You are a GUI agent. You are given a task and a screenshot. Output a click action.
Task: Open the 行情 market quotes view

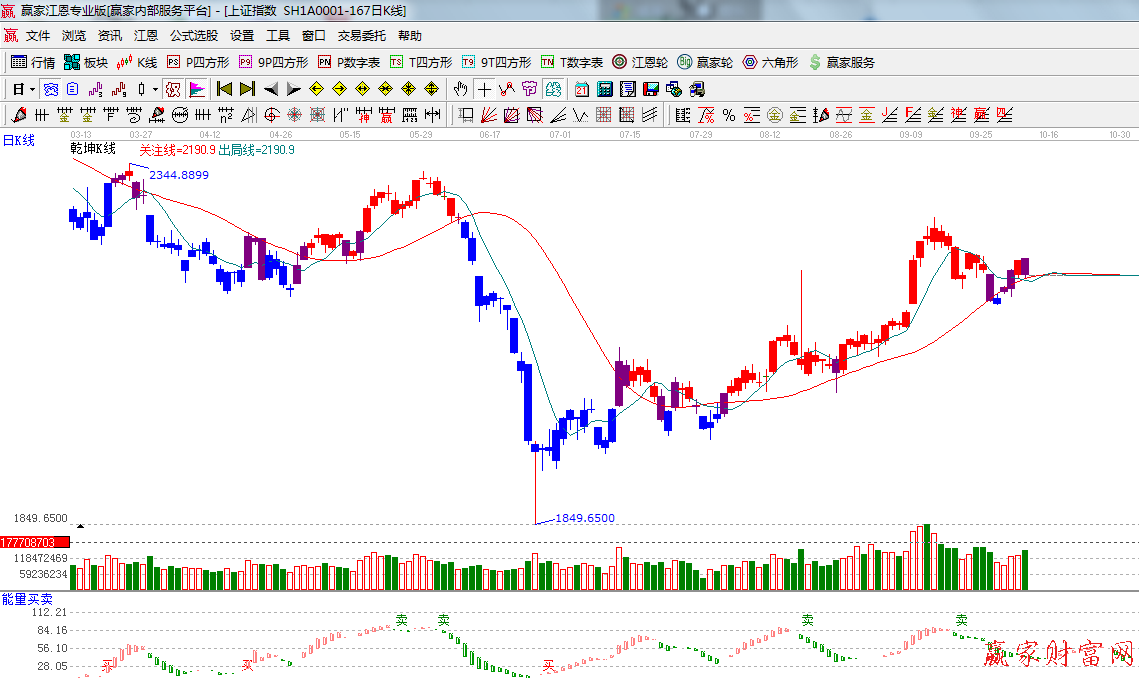(x=33, y=62)
